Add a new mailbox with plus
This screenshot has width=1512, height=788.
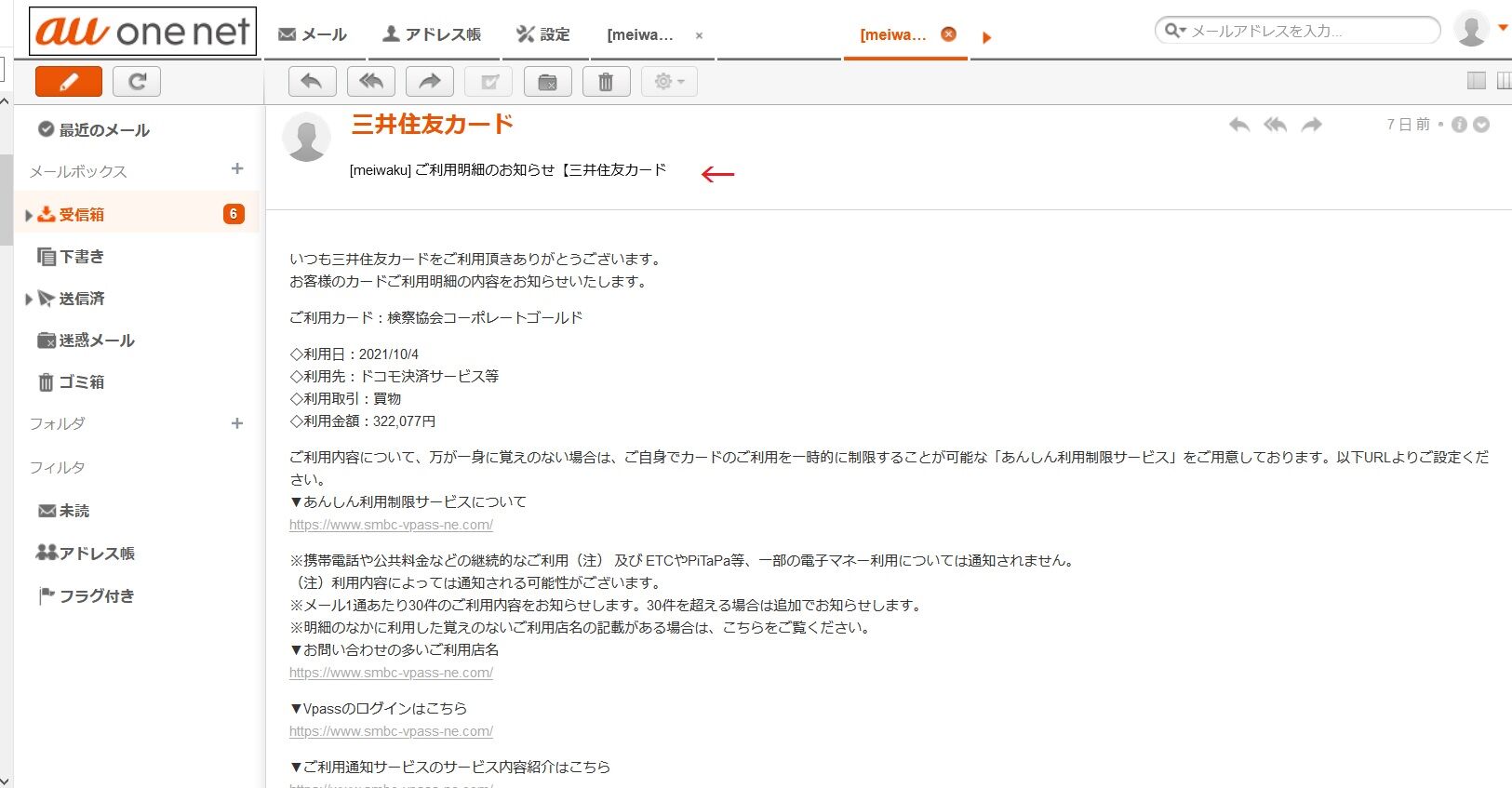pyautogui.click(x=237, y=168)
